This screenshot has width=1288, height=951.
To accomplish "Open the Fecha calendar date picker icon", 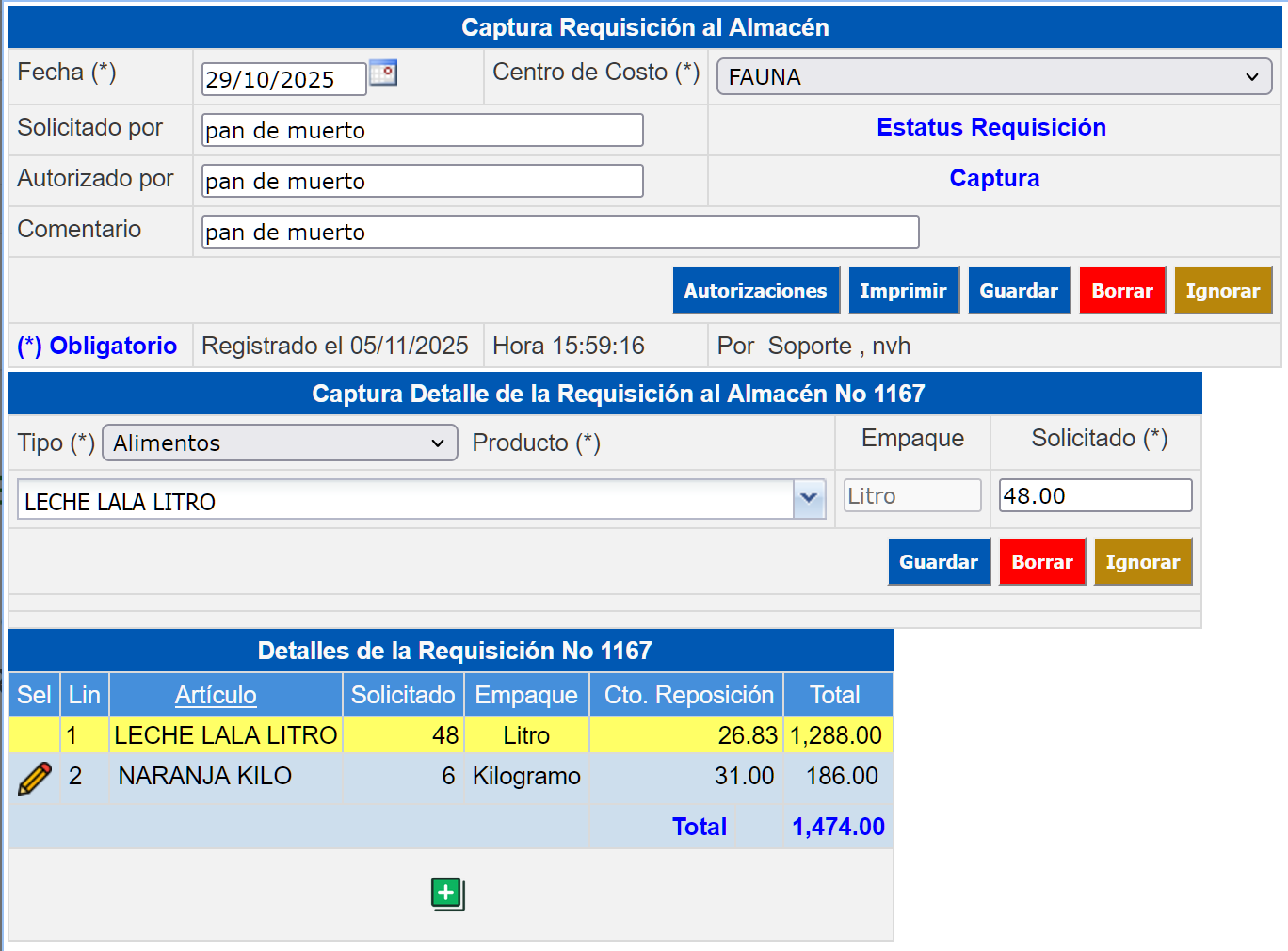I will coord(383,73).
